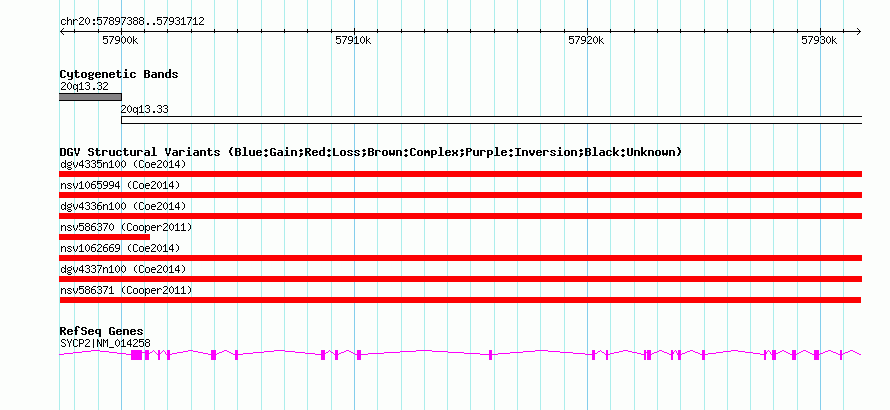Click the short red bar of nsv586370

pyautogui.click(x=104, y=237)
